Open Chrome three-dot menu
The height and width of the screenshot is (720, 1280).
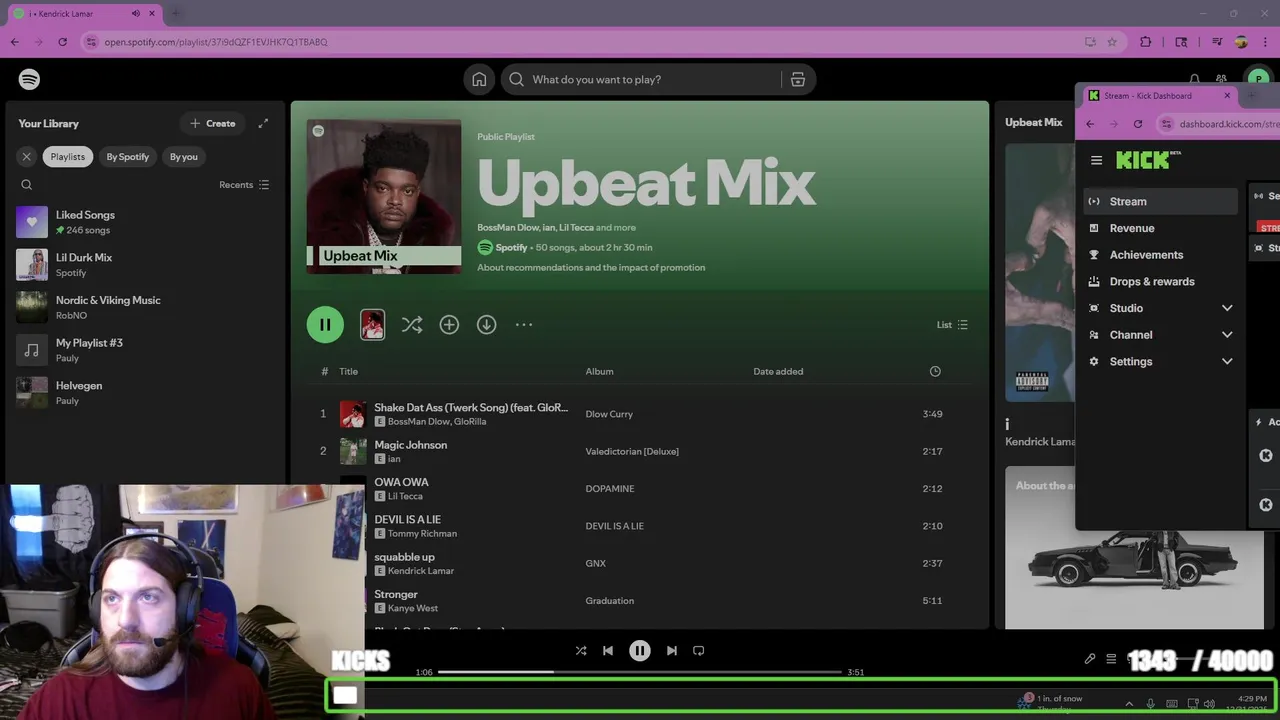pyautogui.click(x=1266, y=42)
